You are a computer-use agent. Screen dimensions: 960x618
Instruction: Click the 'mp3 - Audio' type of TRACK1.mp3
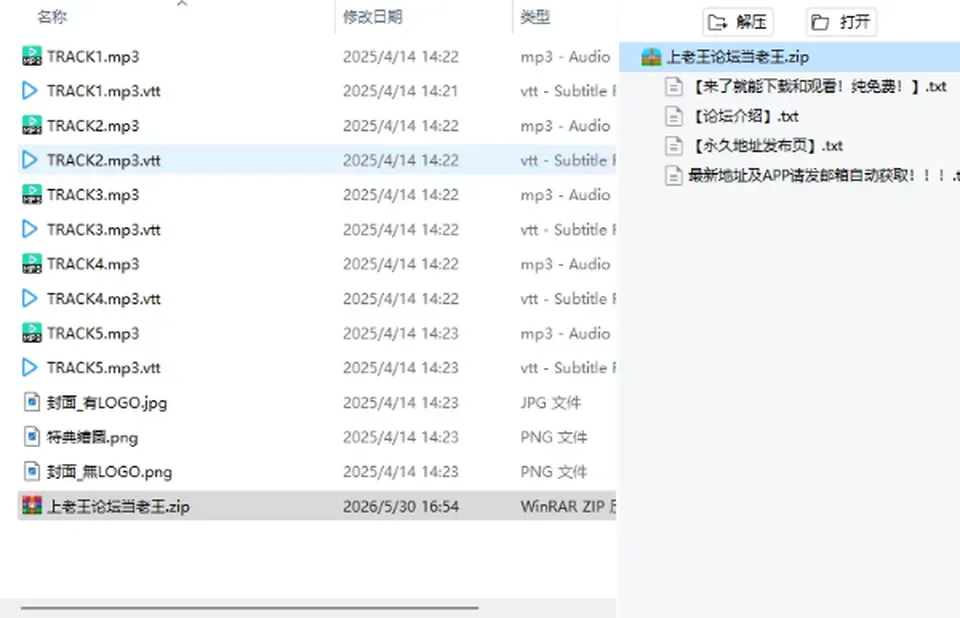click(x=565, y=57)
